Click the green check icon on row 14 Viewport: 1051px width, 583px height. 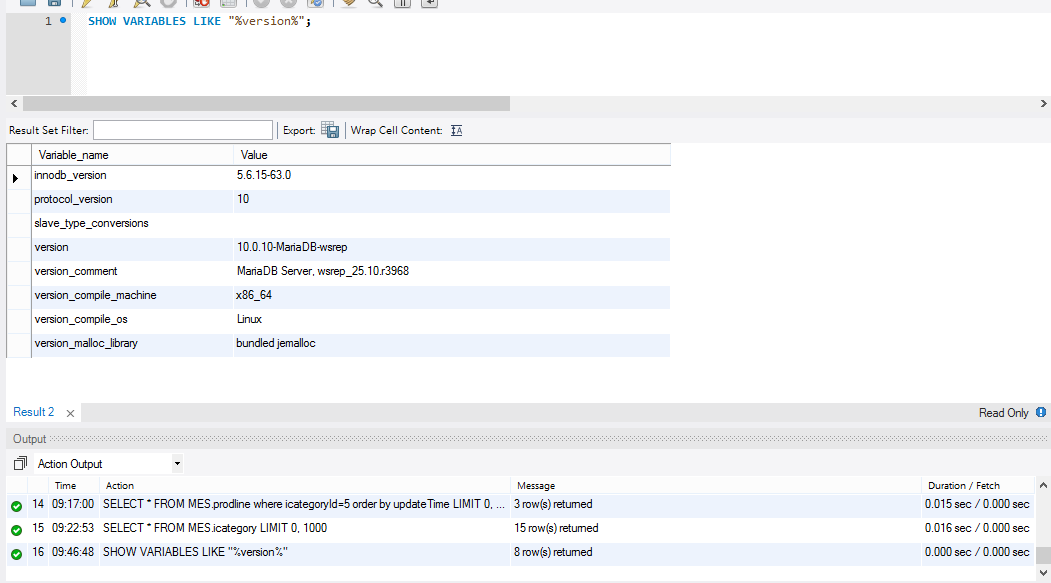[x=16, y=505]
